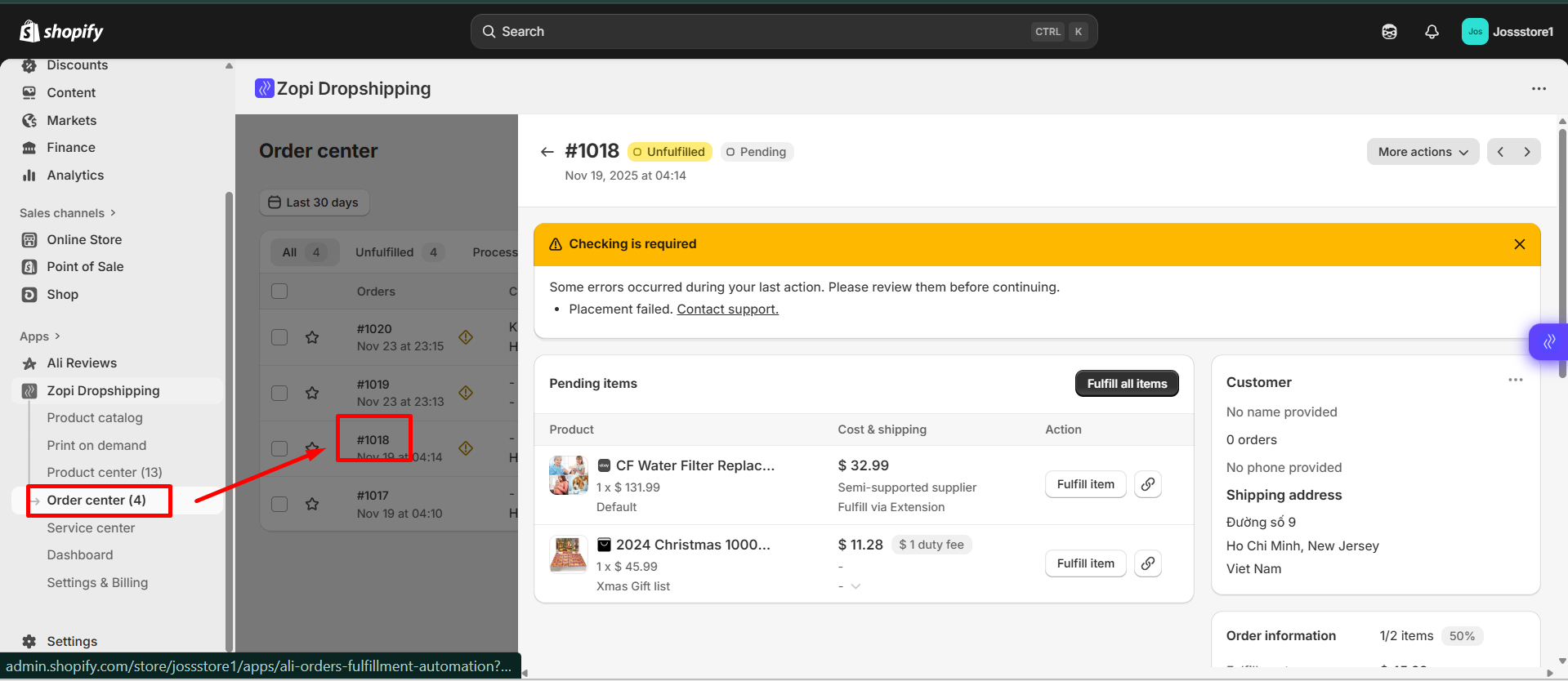Copy link for CF Water Filter item
This screenshot has width=1568, height=681.
(x=1147, y=484)
